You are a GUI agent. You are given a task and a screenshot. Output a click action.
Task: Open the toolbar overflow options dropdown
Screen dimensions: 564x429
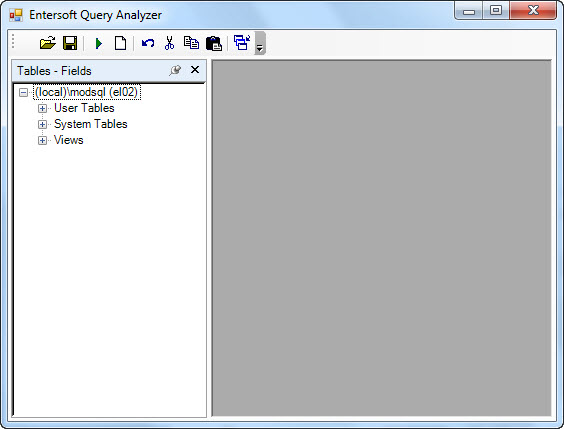tap(260, 43)
